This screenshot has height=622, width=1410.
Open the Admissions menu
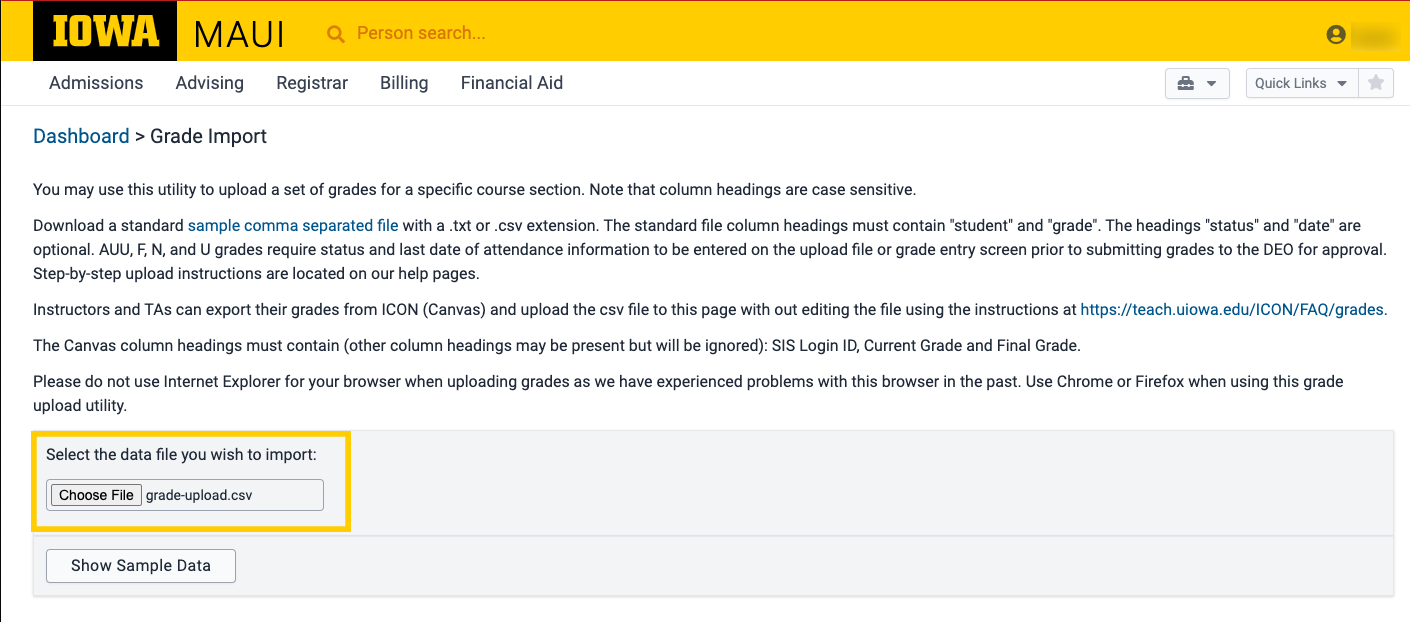(96, 83)
